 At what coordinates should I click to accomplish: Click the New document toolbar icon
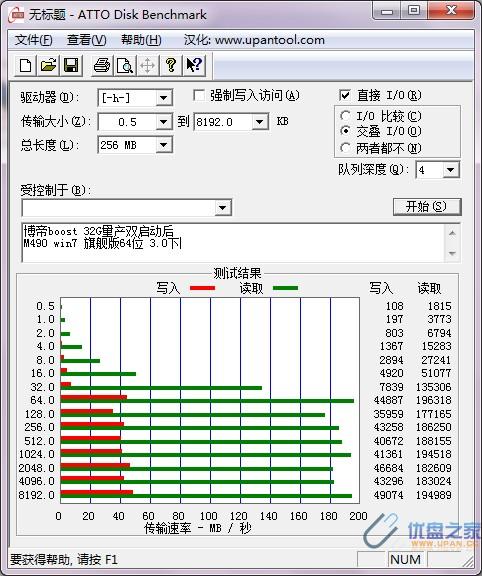coord(25,65)
